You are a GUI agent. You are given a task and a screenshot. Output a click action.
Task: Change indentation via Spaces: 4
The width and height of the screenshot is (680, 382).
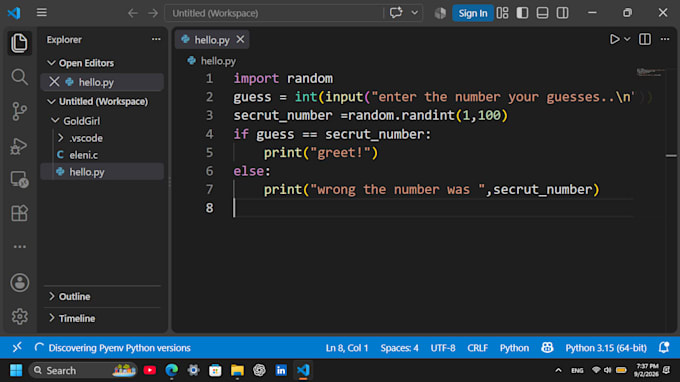pos(399,348)
